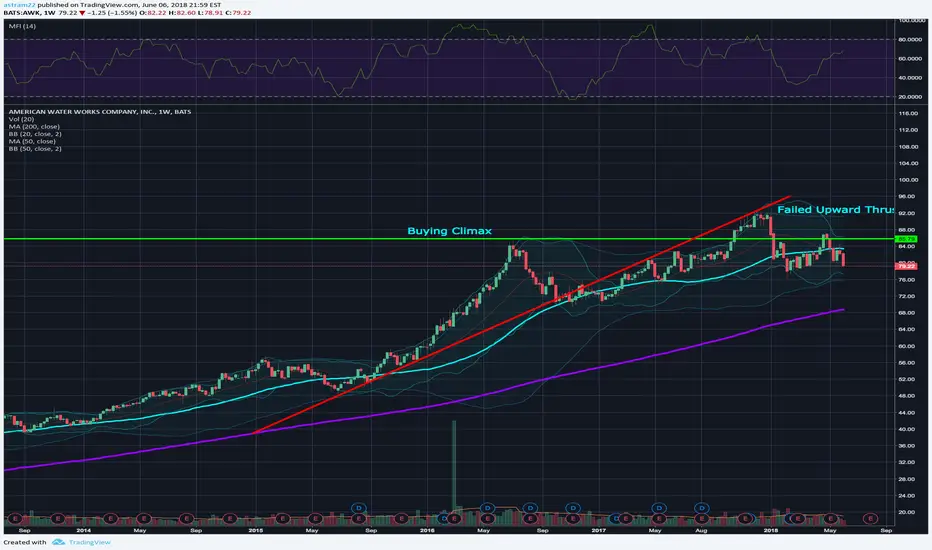Click the E earnings marker above May 2018
This screenshot has width=932, height=550.
tap(831, 518)
